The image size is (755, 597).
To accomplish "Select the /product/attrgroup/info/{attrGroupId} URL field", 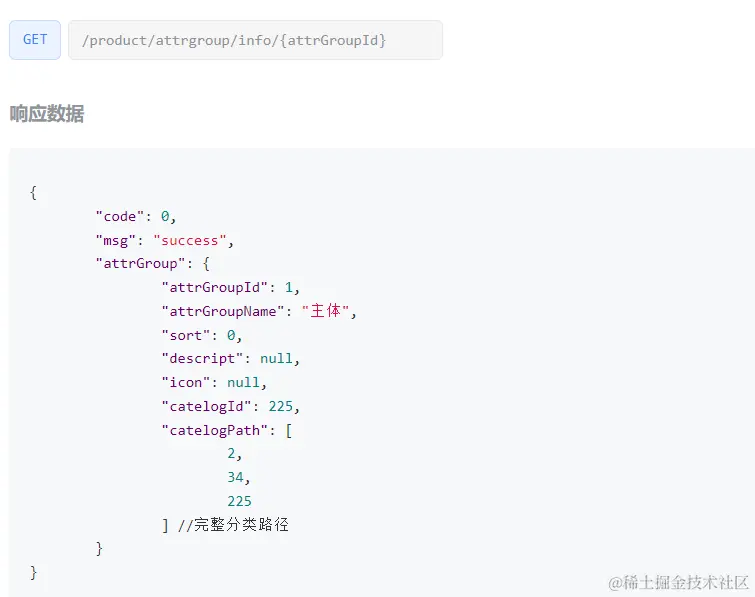I will (255, 40).
